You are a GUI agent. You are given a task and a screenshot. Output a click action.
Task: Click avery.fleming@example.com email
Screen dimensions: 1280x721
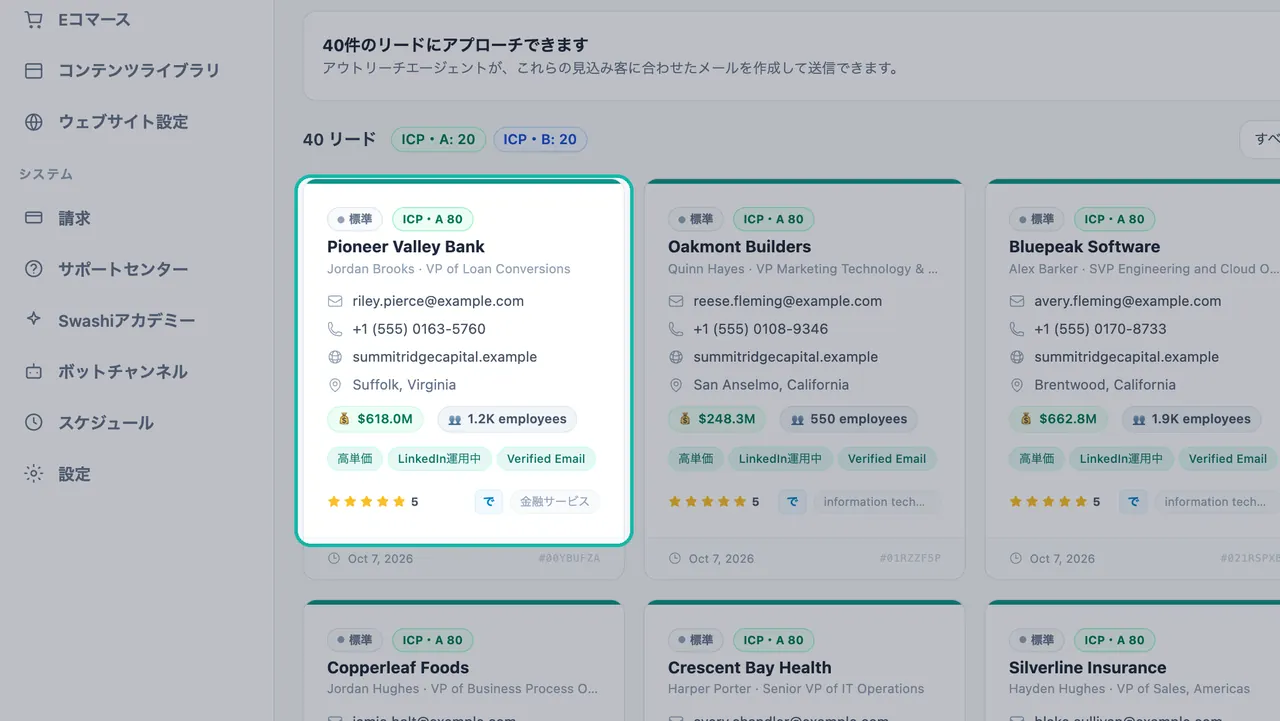point(1128,301)
